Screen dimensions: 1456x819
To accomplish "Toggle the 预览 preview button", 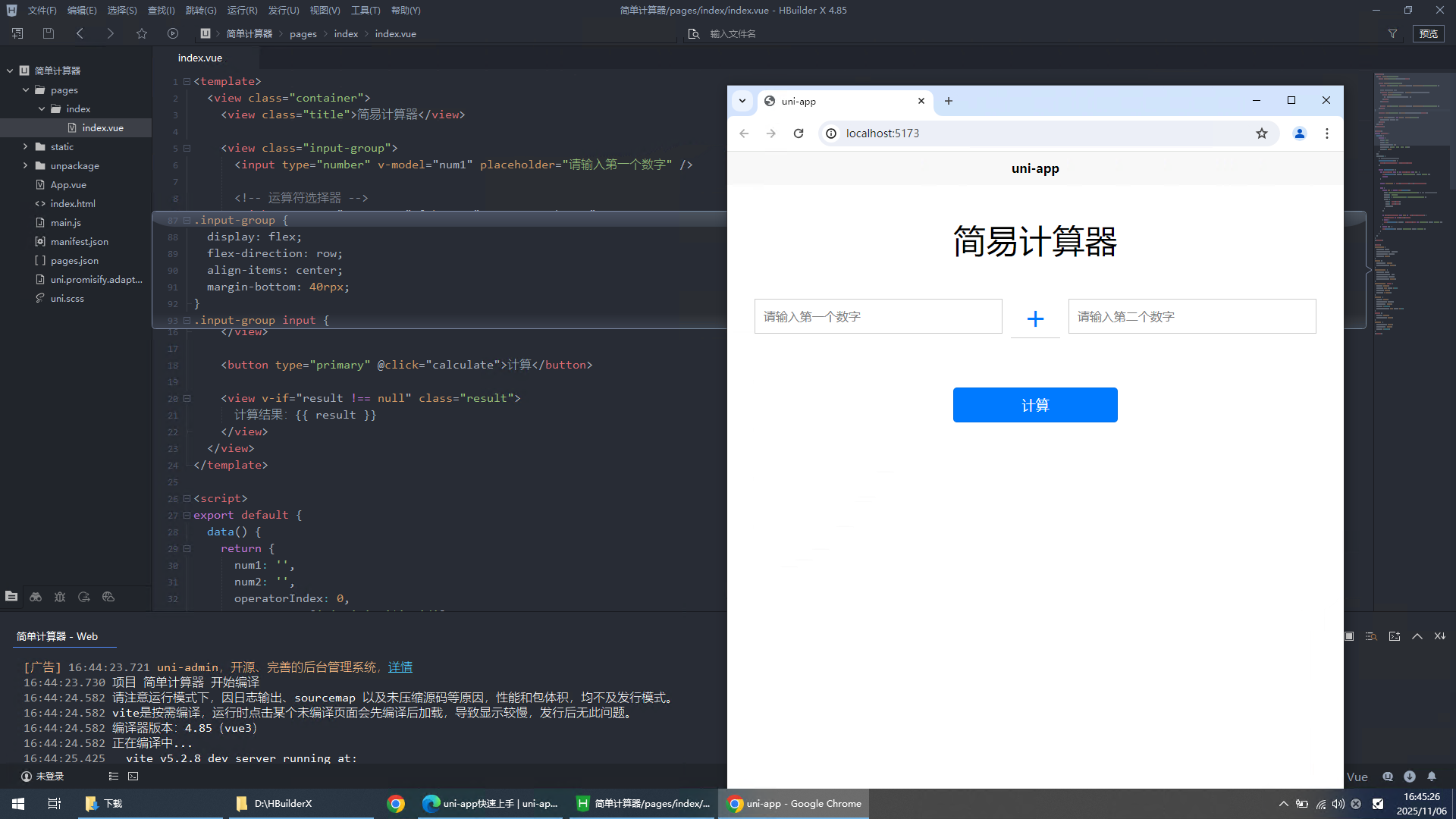I will point(1429,33).
